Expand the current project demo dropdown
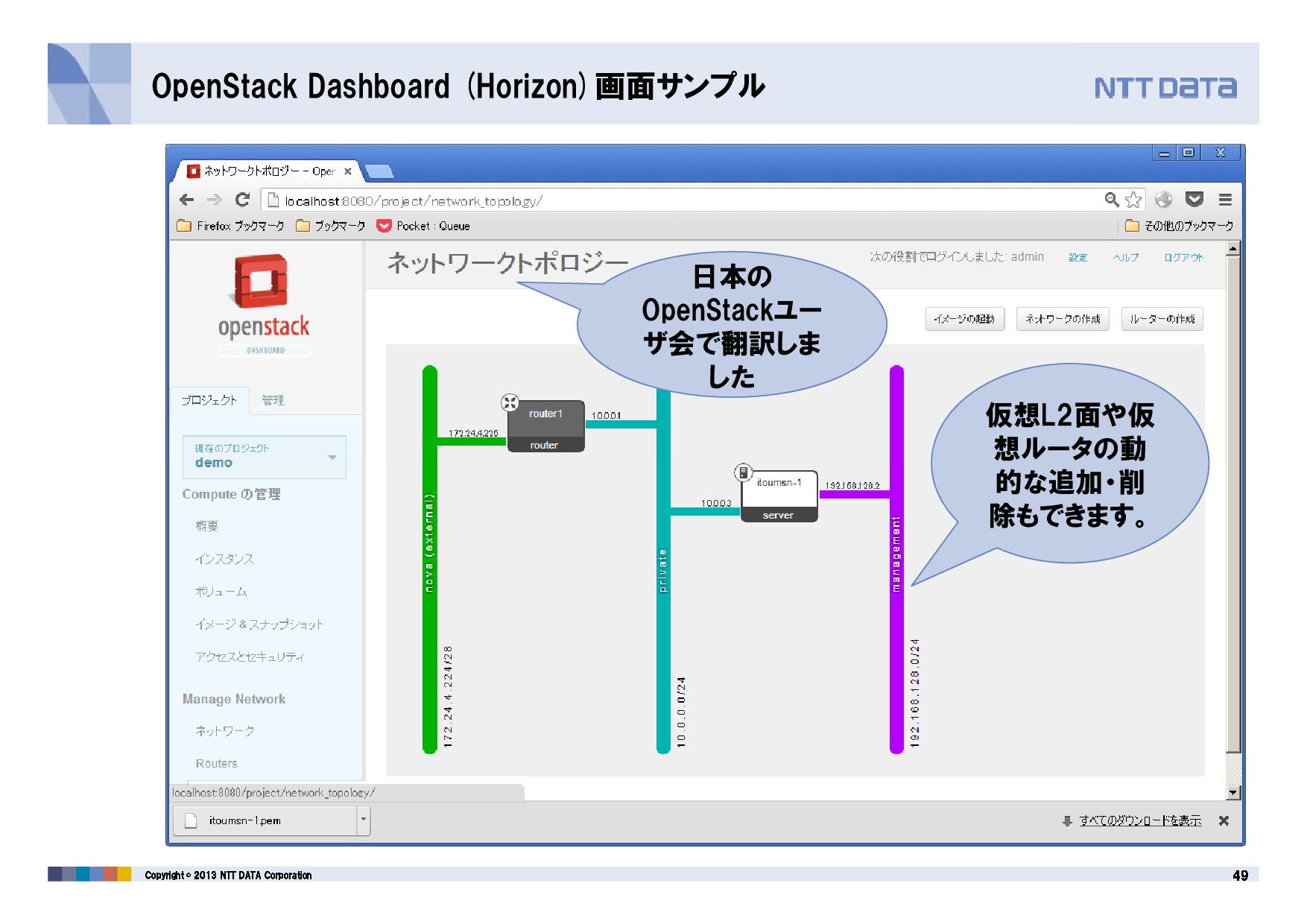Viewport: 1307px width, 924px height. (x=265, y=457)
